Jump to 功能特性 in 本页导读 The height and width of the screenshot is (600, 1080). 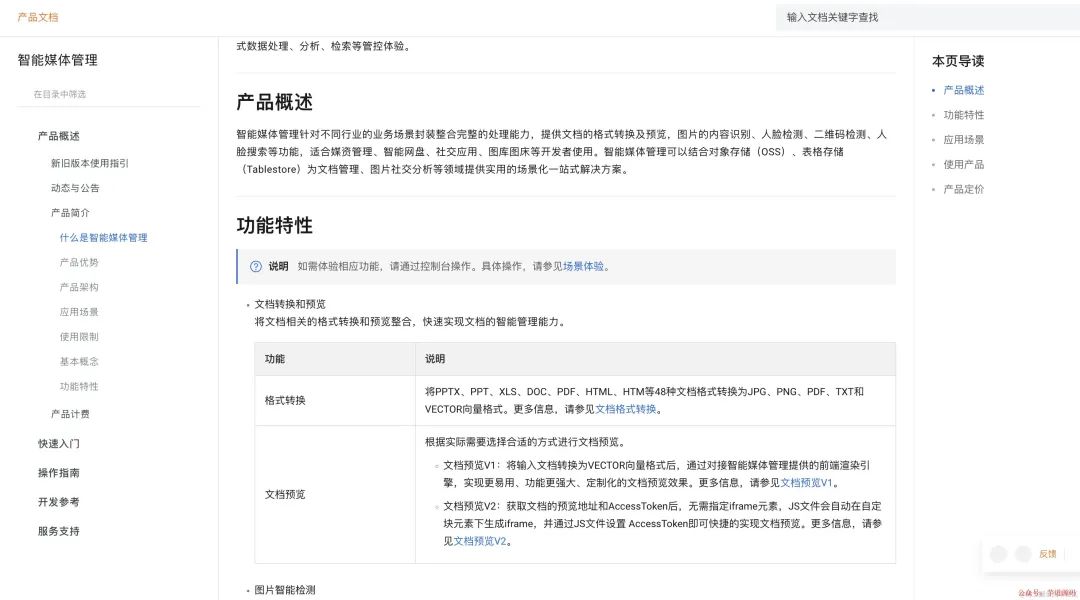[x=964, y=115]
